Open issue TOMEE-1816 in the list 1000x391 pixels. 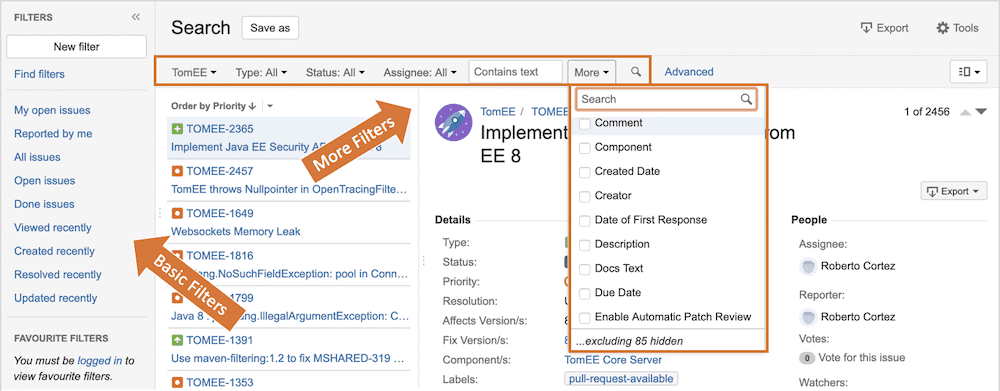220,256
